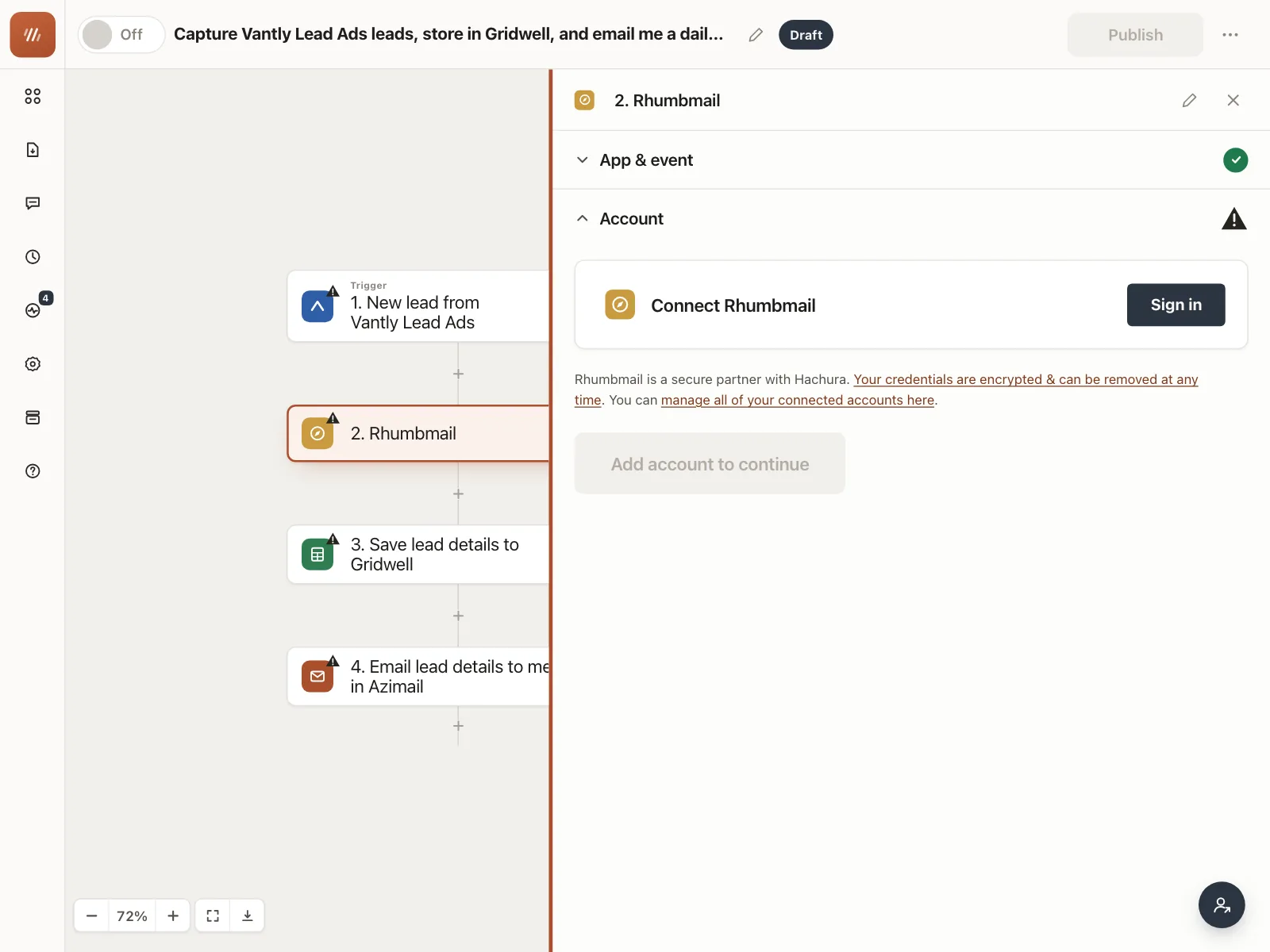This screenshot has height=952, width=1270.
Task: Zoom in the canvas with plus button
Action: 173,916
